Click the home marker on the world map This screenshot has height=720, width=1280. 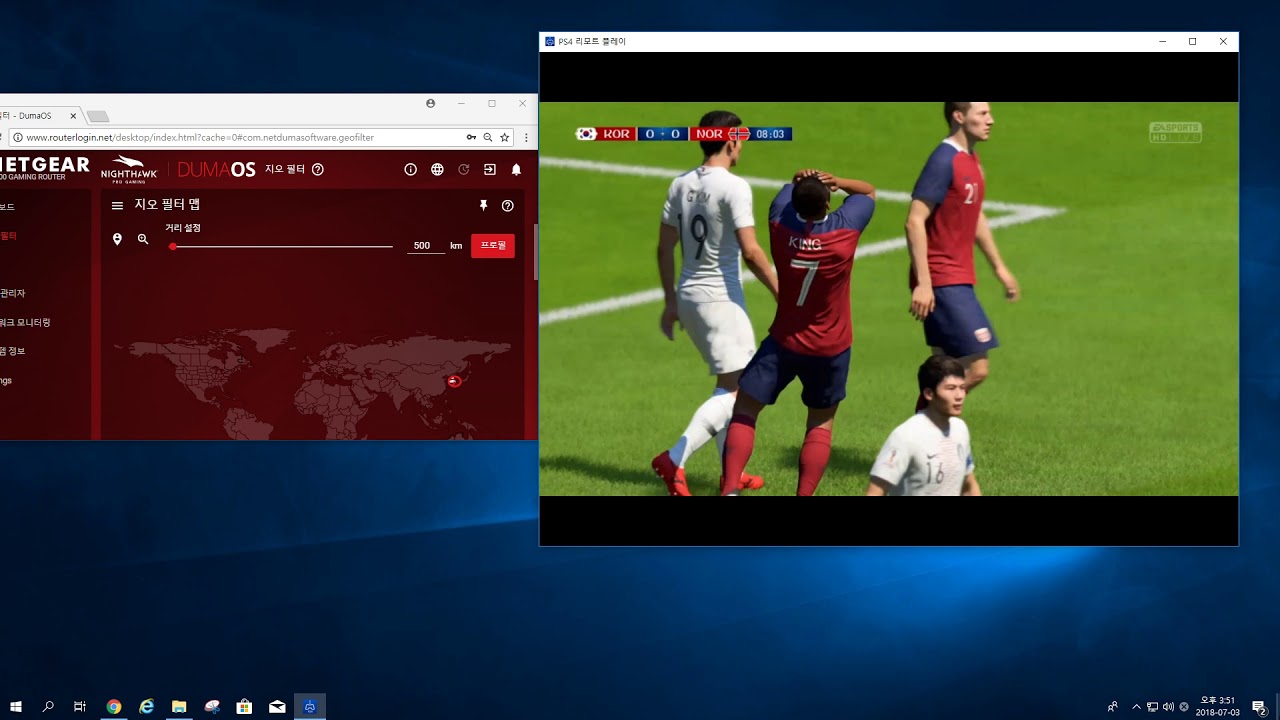[x=455, y=381]
